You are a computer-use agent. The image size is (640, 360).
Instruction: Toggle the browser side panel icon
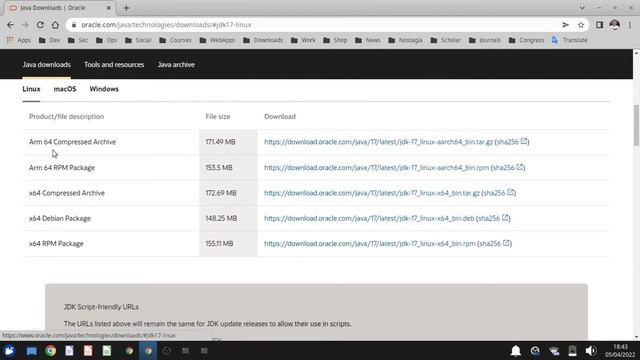coord(599,25)
